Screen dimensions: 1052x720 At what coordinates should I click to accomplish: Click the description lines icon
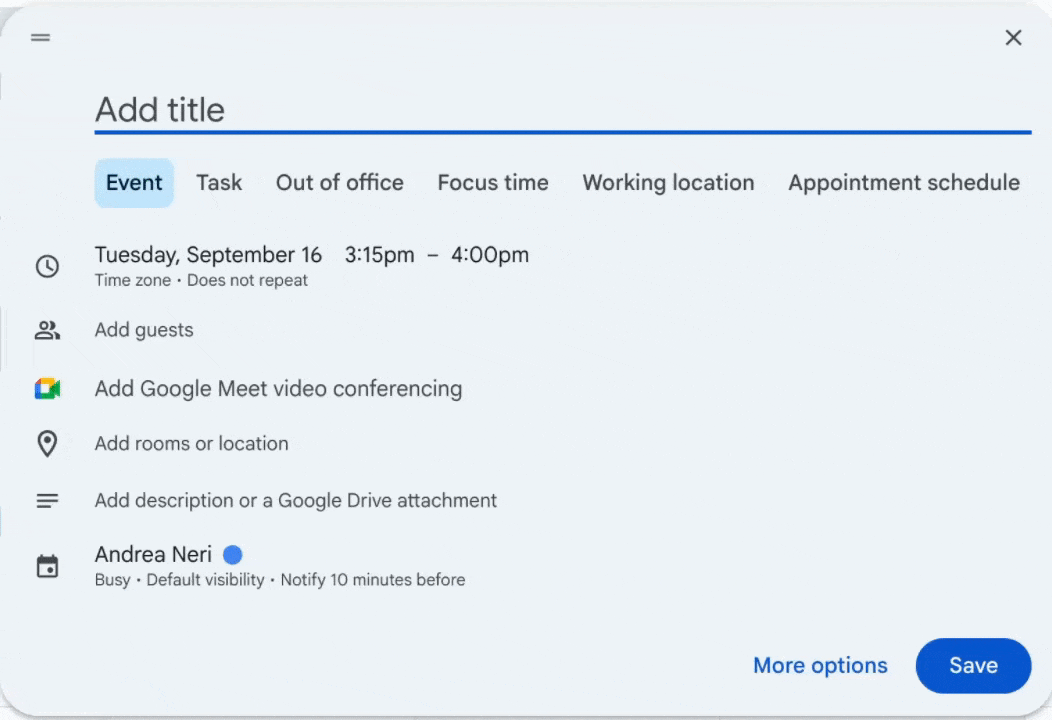pyautogui.click(x=47, y=501)
